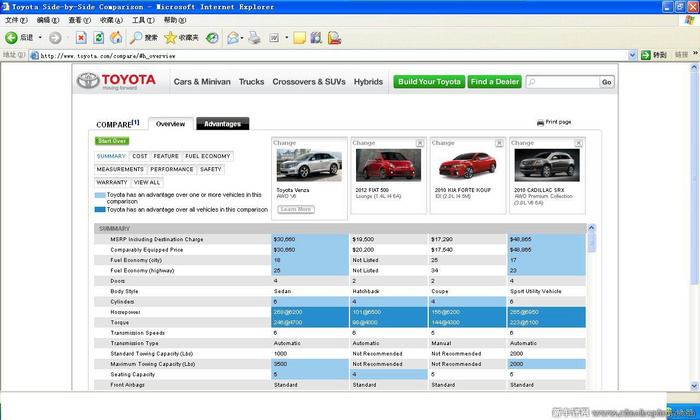Select the FEATURE filter tab
Viewport: 700px width, 420px height.
[x=166, y=156]
